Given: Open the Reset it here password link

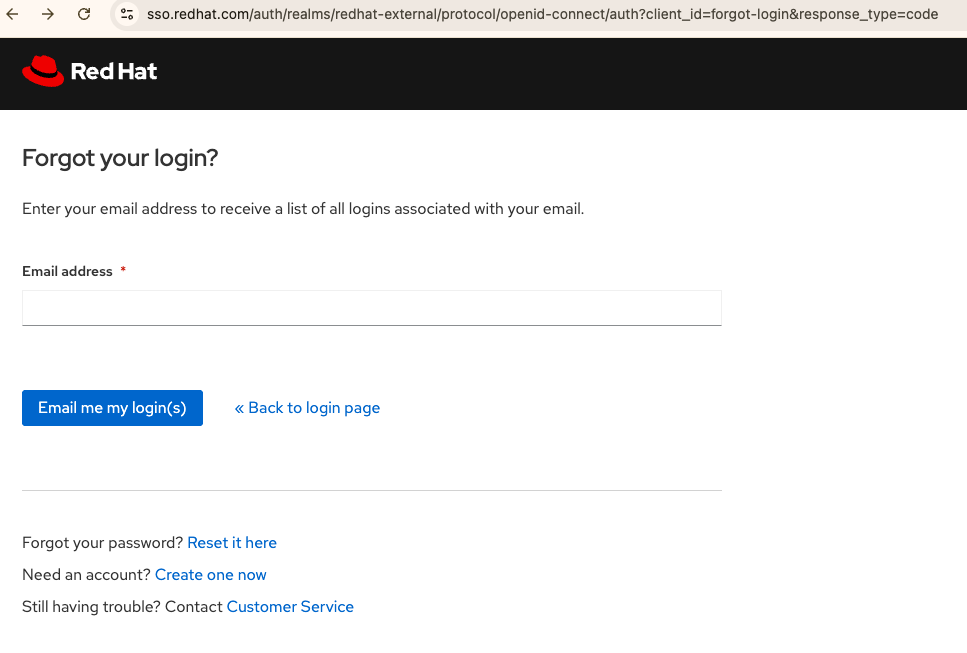Looking at the screenshot, I should (232, 543).
